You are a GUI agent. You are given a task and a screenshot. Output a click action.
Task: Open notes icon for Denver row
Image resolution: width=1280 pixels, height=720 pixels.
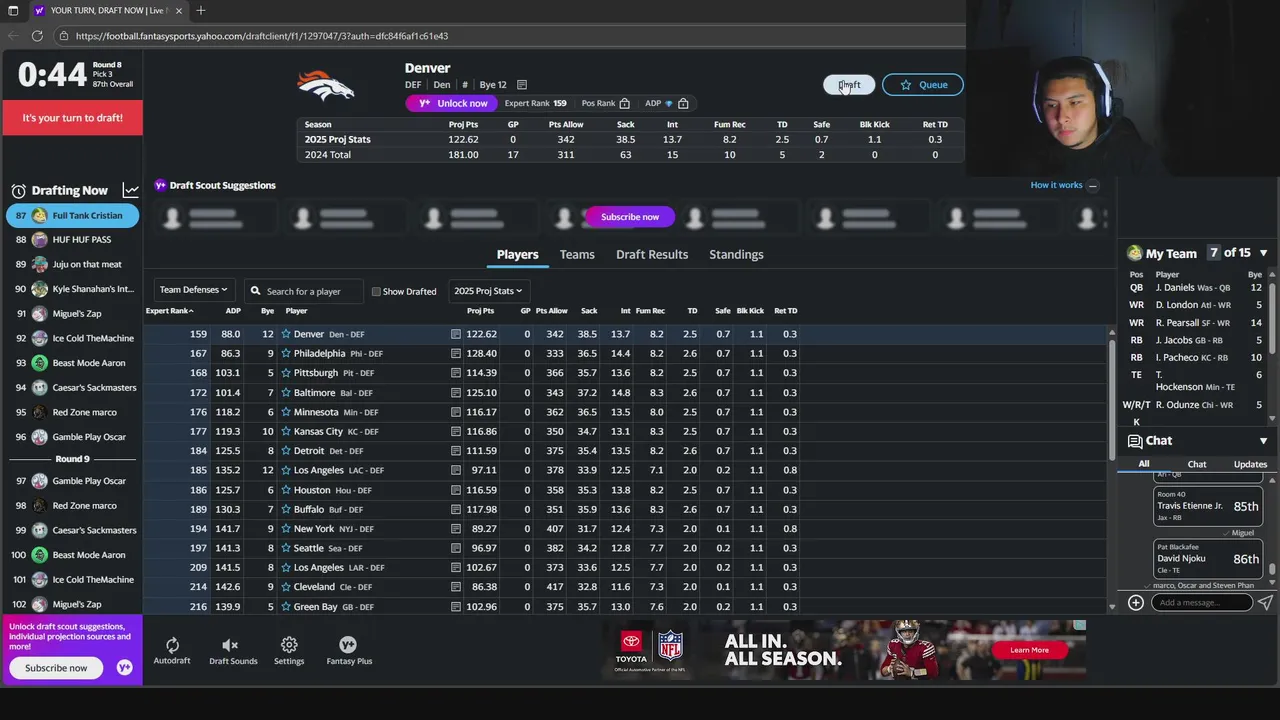tap(456, 334)
